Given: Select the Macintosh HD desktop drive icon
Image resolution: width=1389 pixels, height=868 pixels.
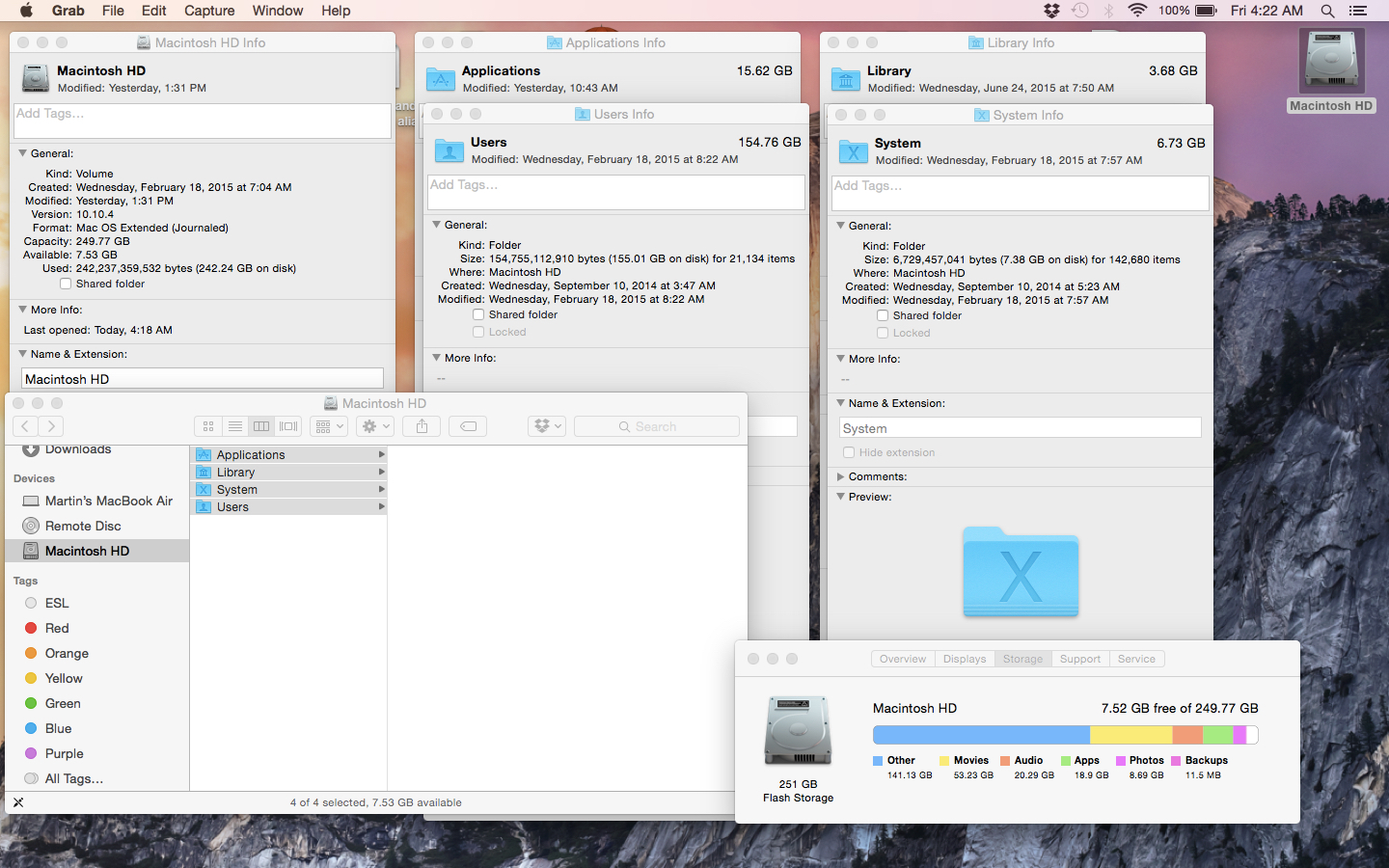Looking at the screenshot, I should click(x=1331, y=62).
